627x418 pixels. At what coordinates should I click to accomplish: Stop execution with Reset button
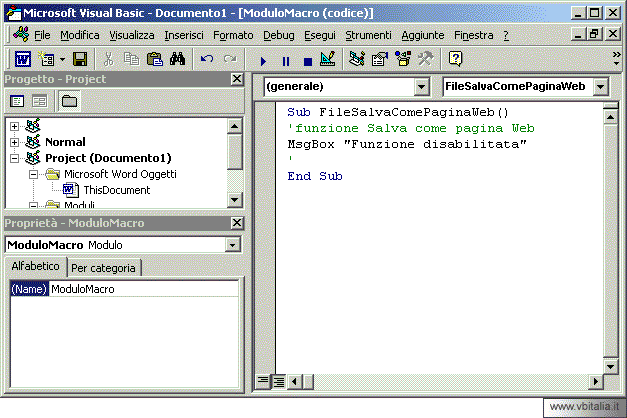(x=308, y=61)
